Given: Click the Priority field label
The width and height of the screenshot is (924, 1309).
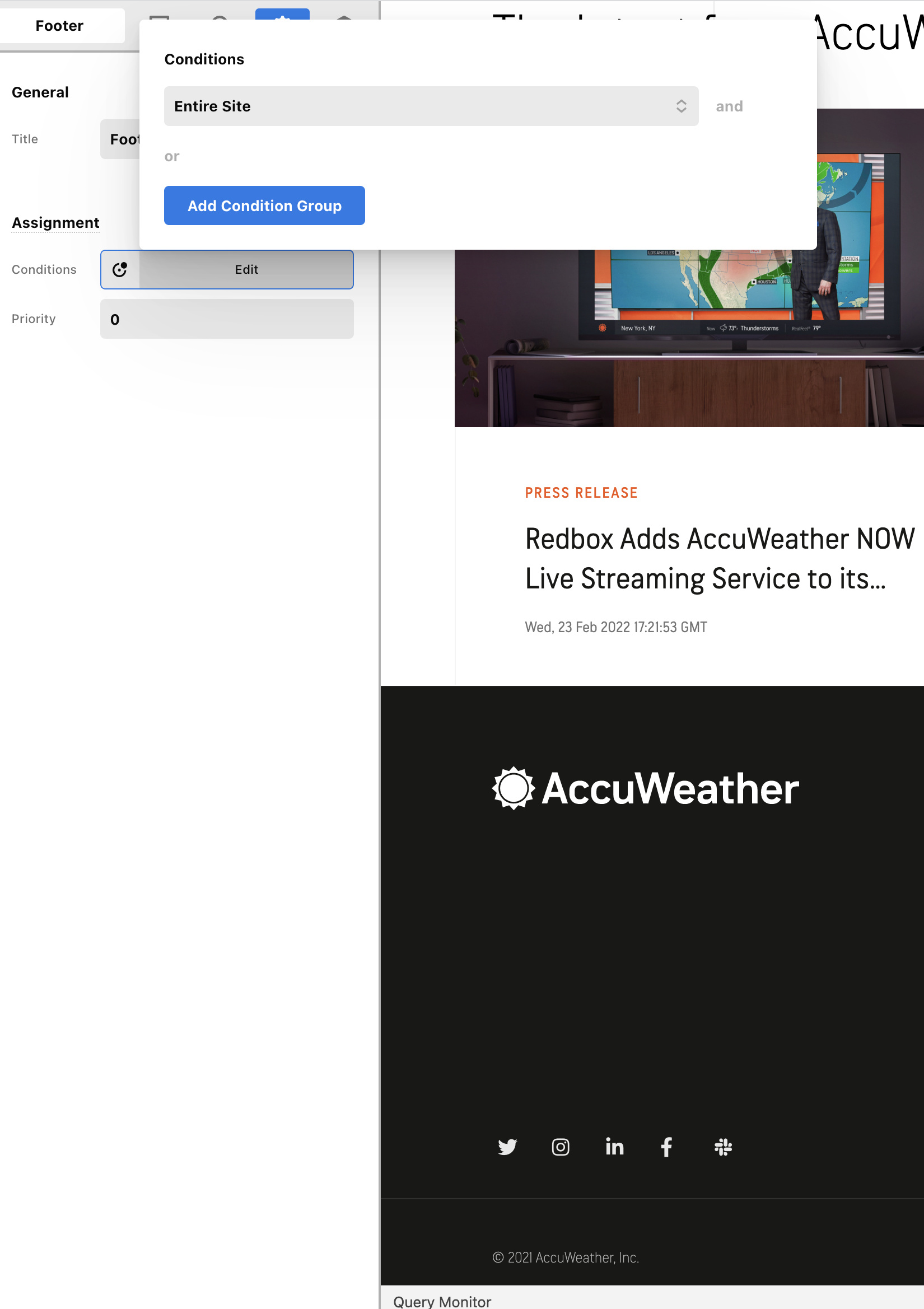Looking at the screenshot, I should click(x=34, y=319).
